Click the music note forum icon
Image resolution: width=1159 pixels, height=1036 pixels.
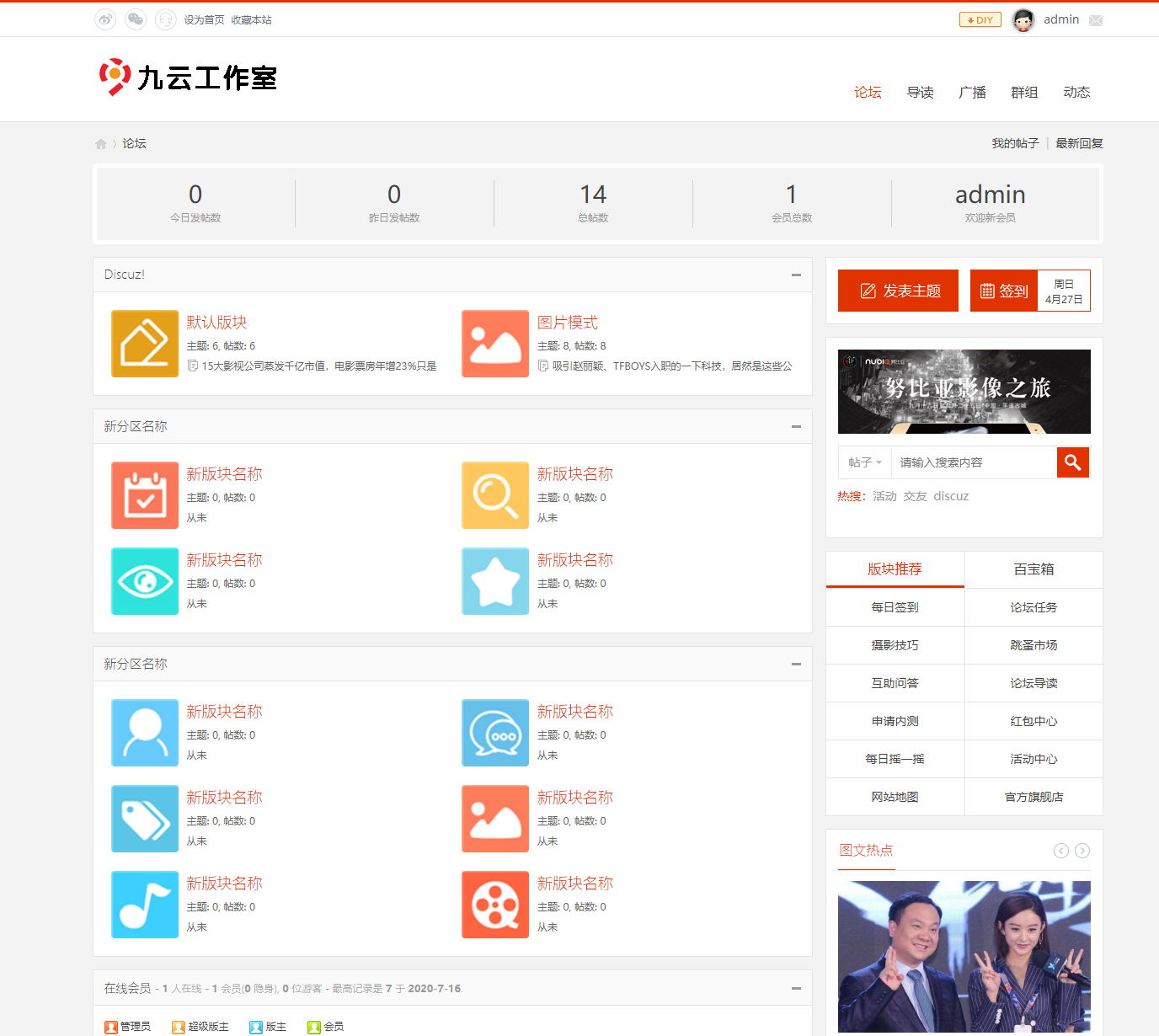(145, 905)
